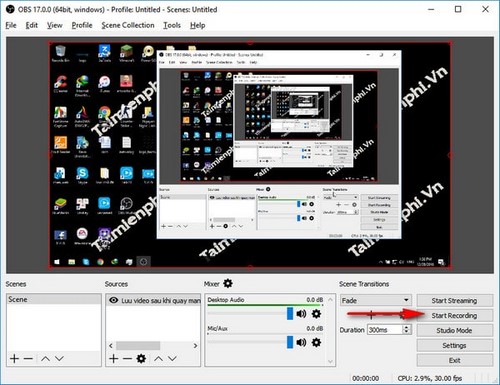Enable Studio Mode
Image resolution: width=500 pixels, height=385 pixels.
point(454,331)
